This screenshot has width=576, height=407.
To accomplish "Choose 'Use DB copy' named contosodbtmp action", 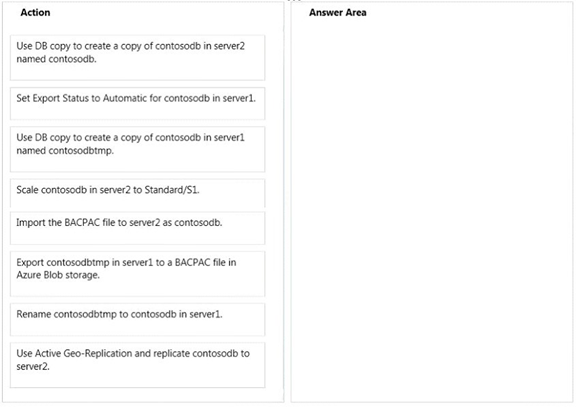I will tap(137, 149).
